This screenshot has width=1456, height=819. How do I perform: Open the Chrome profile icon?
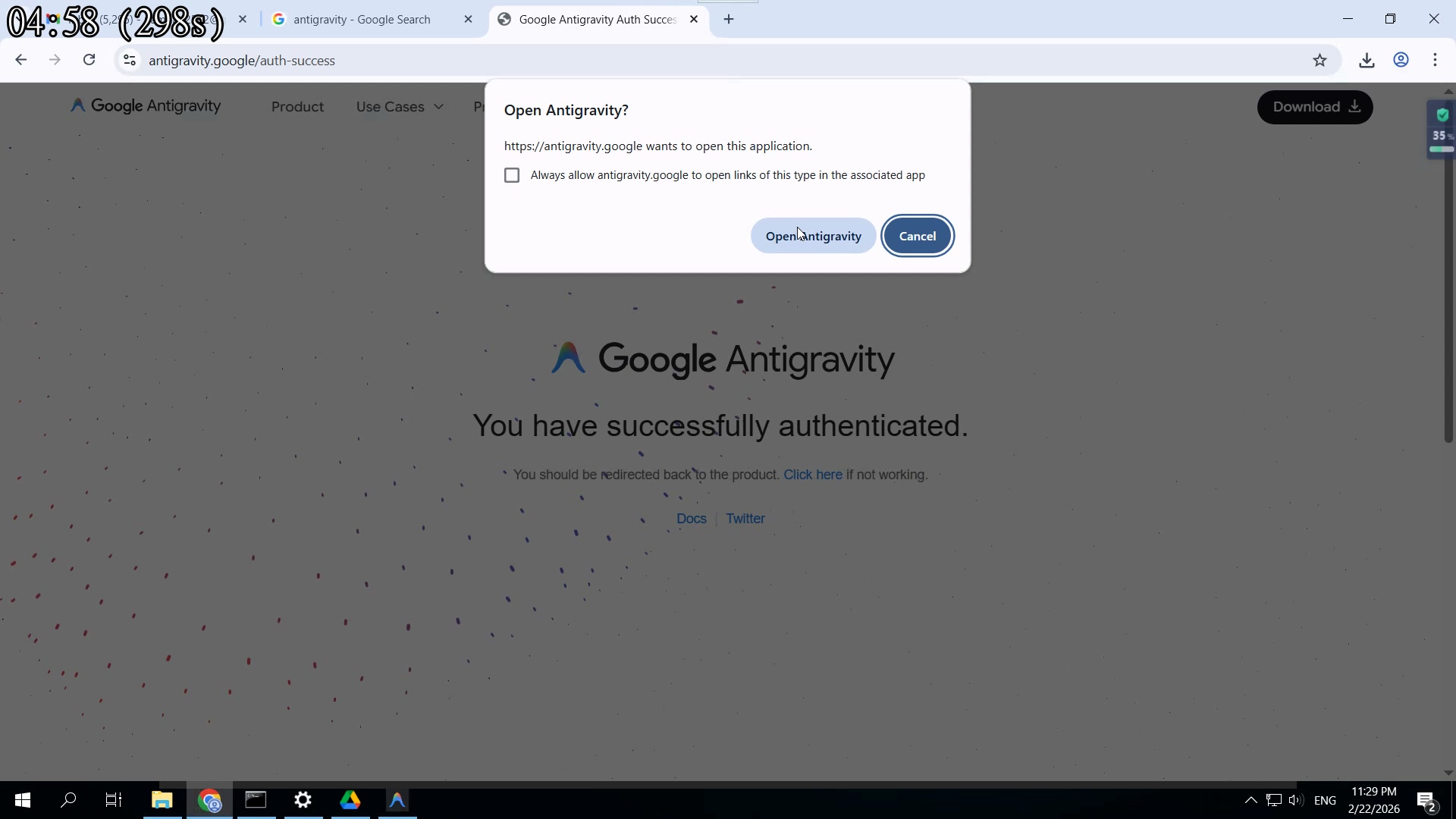point(1401,61)
